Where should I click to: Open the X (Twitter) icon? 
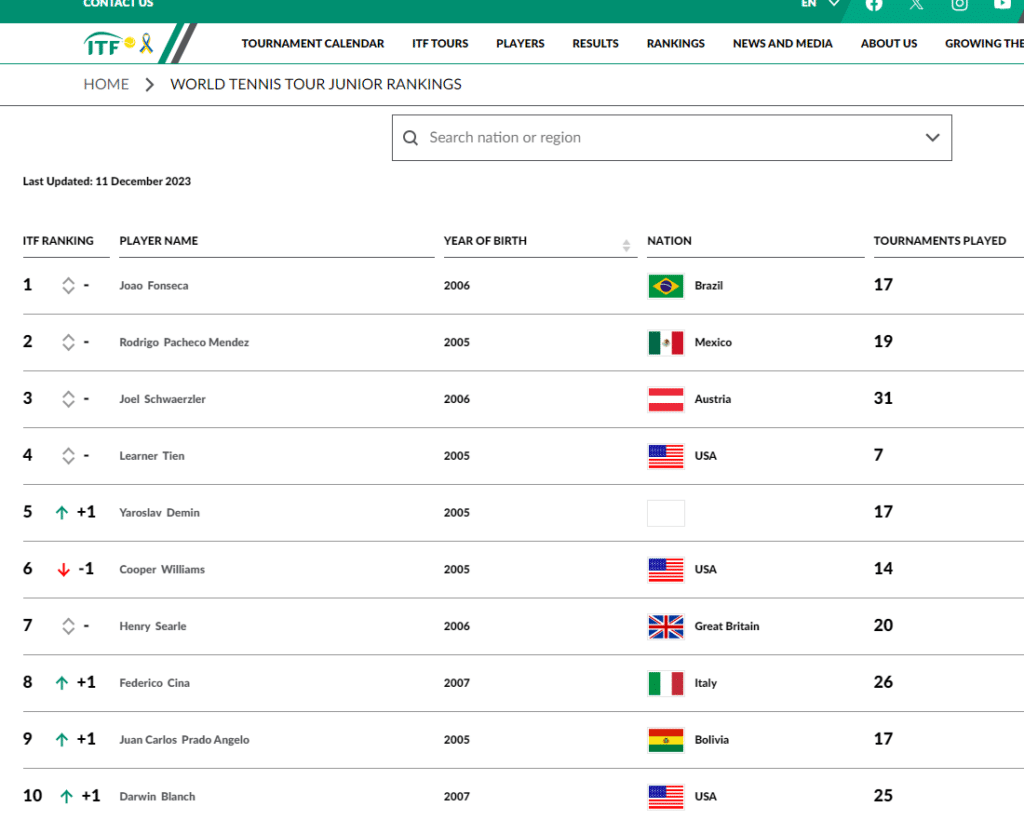click(x=916, y=4)
